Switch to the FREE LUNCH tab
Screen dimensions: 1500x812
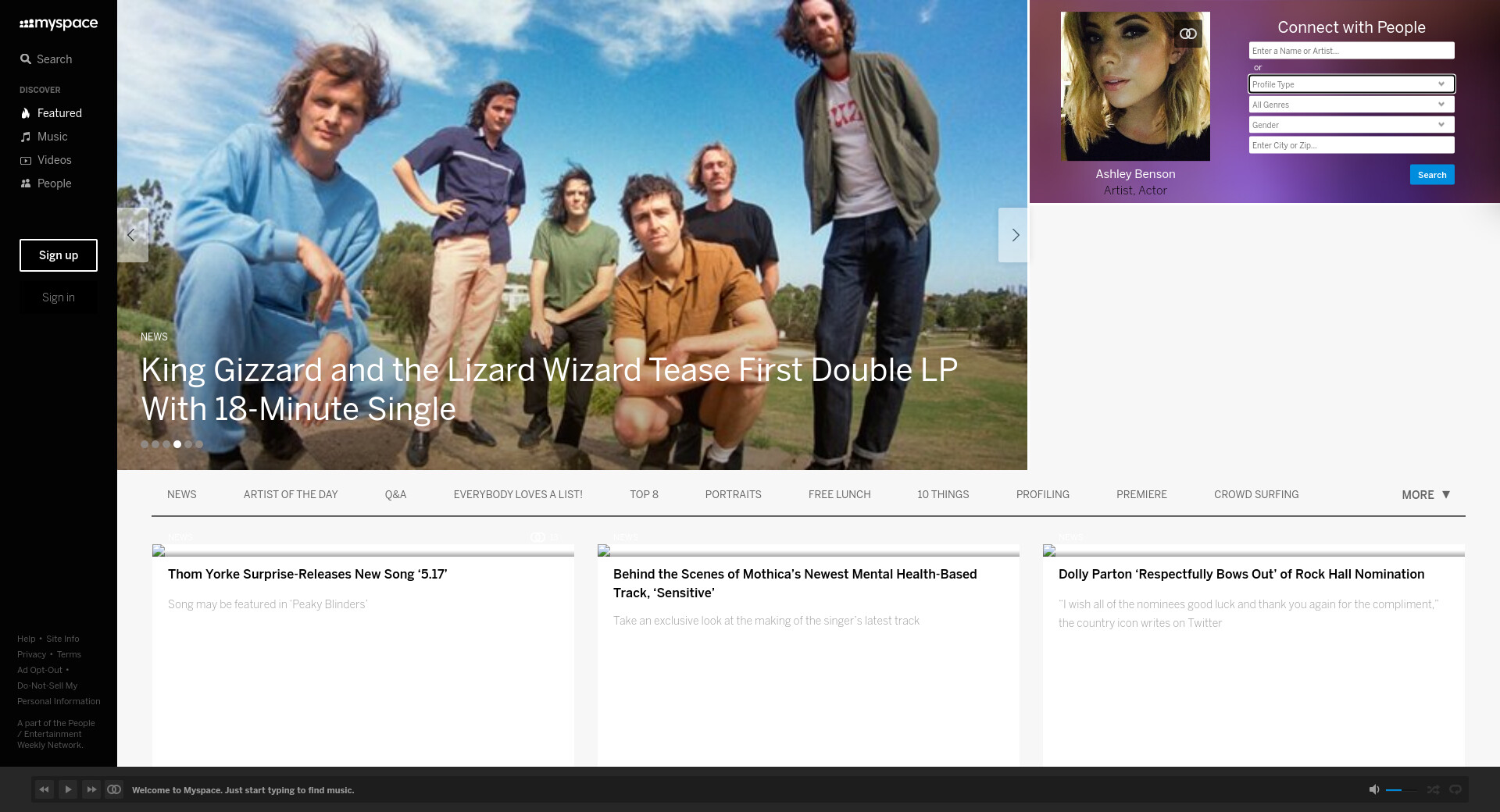pos(840,495)
